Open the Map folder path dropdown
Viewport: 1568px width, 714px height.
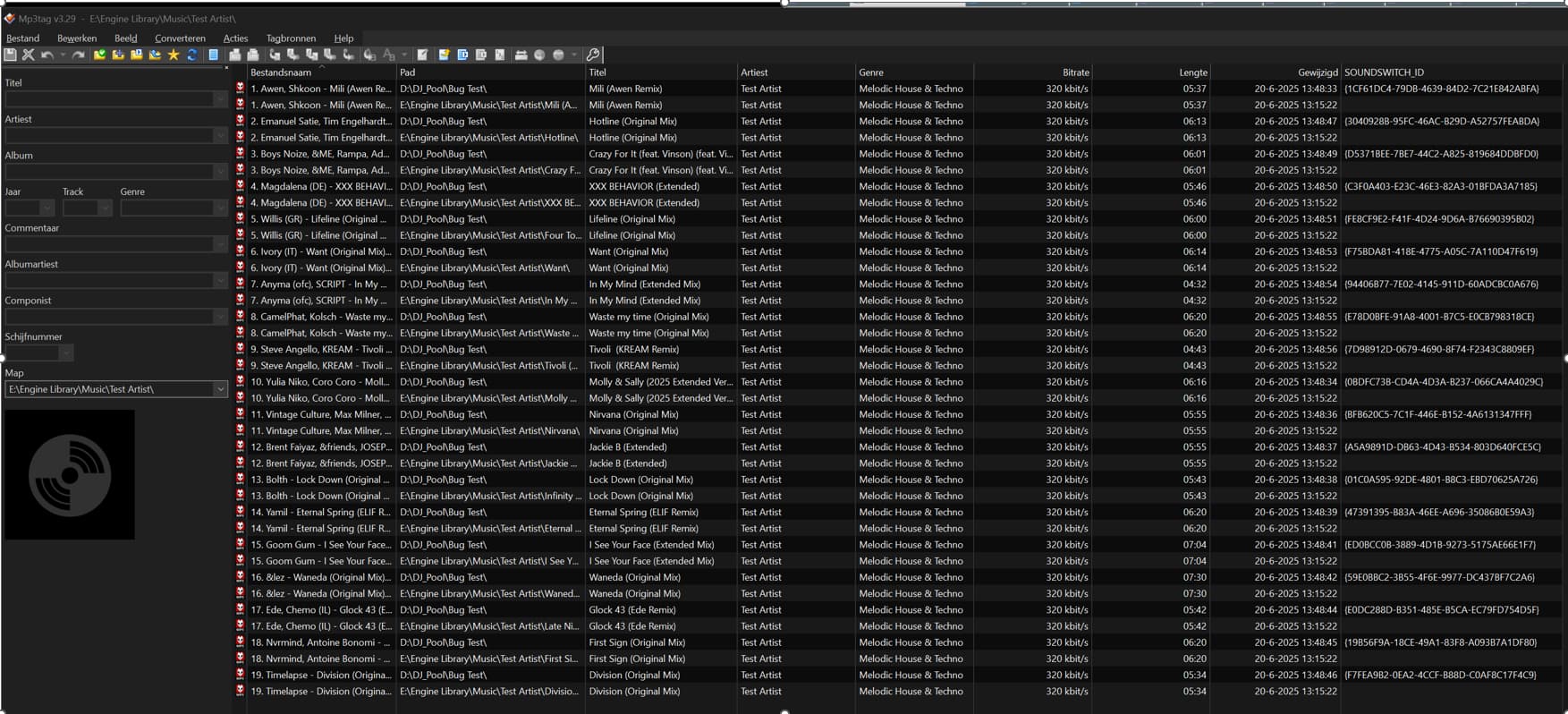click(x=220, y=389)
